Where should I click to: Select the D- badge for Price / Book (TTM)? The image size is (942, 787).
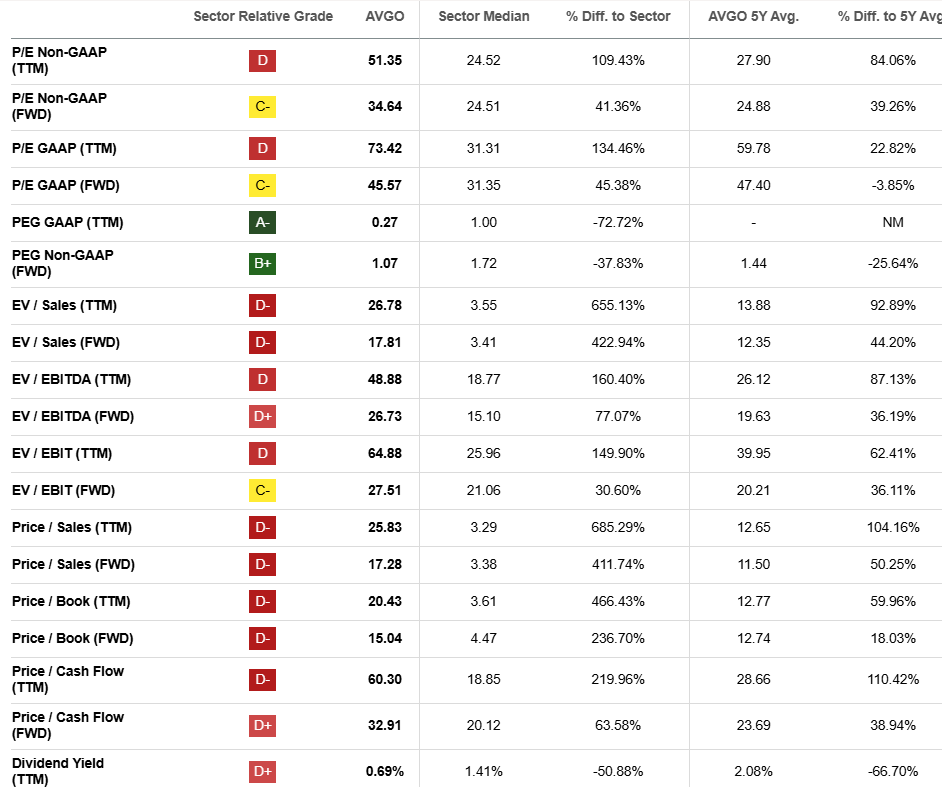pos(262,601)
